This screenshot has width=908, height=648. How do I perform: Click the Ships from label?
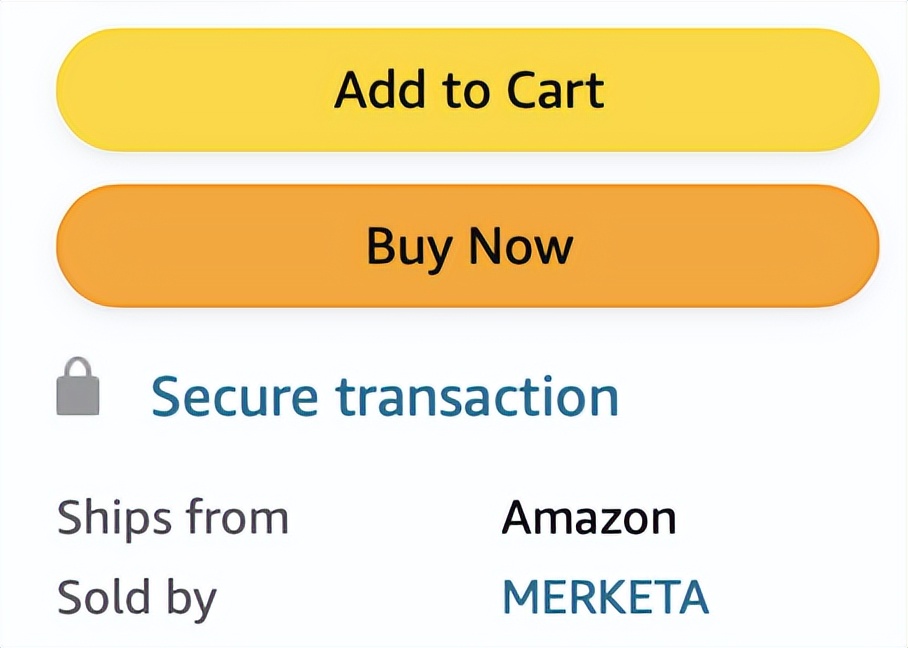pyautogui.click(x=172, y=518)
